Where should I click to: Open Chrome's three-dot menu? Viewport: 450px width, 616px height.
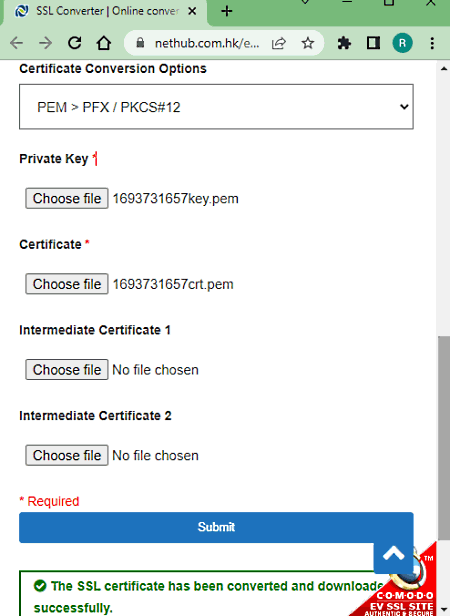(x=432, y=43)
